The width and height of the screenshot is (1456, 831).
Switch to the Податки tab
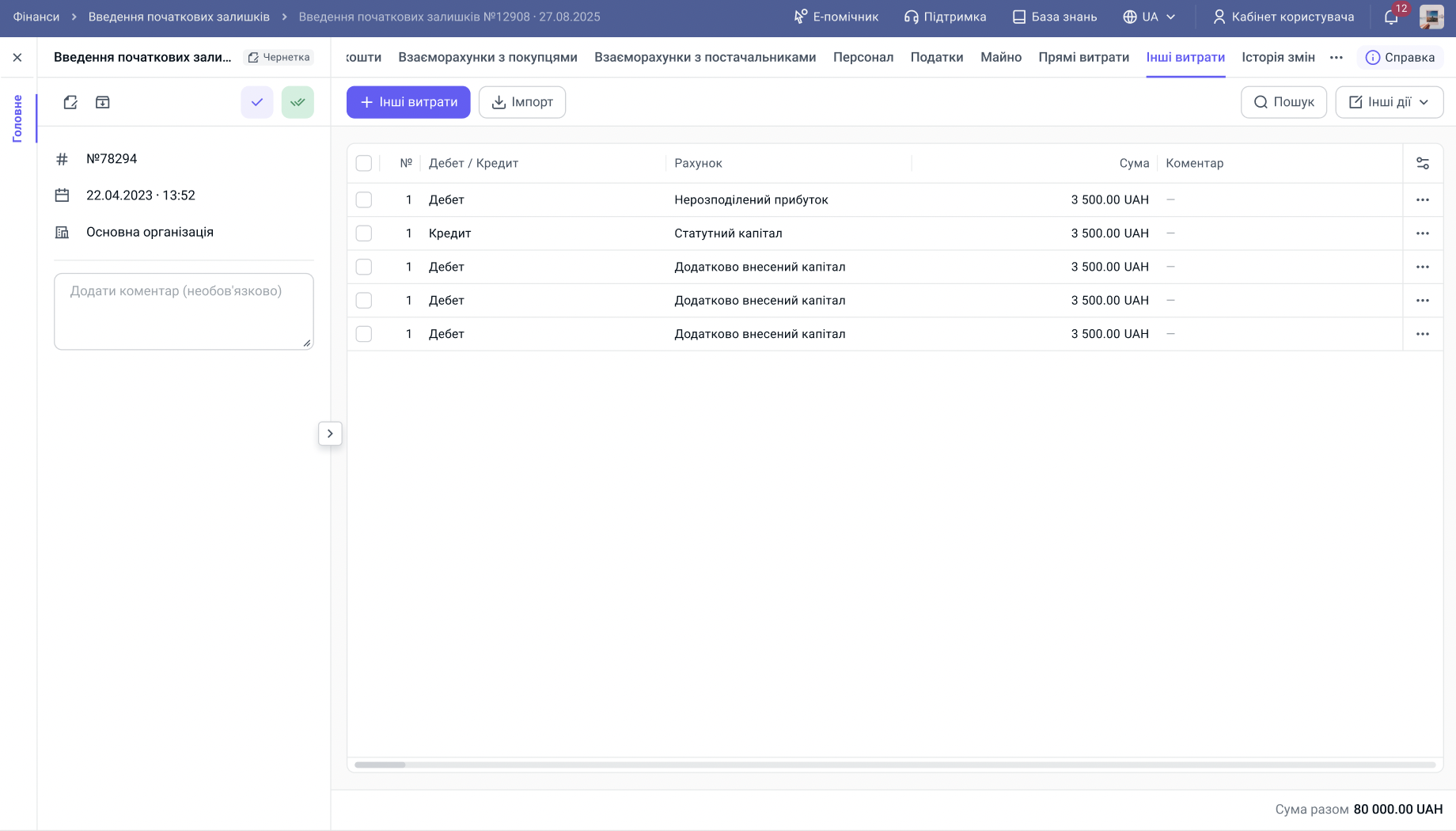[936, 57]
